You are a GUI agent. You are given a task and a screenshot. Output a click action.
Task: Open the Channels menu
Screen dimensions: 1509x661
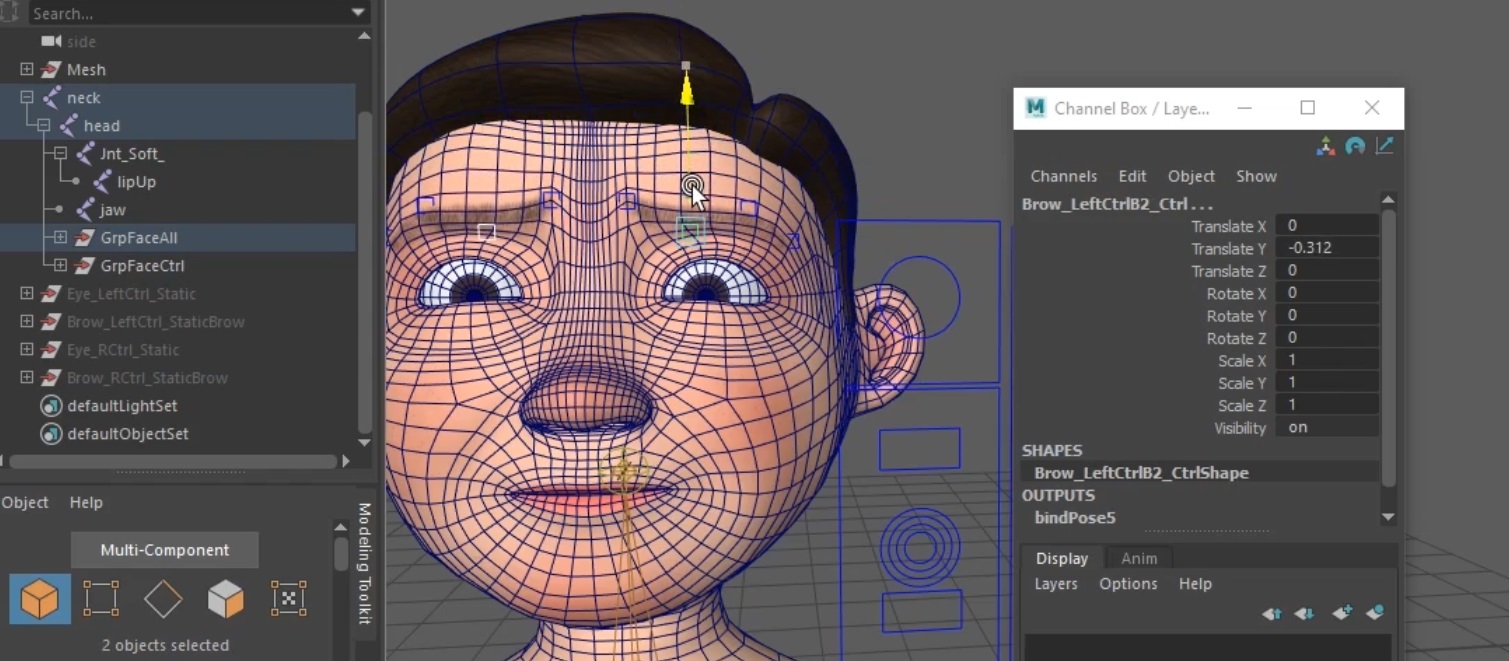click(x=1063, y=176)
